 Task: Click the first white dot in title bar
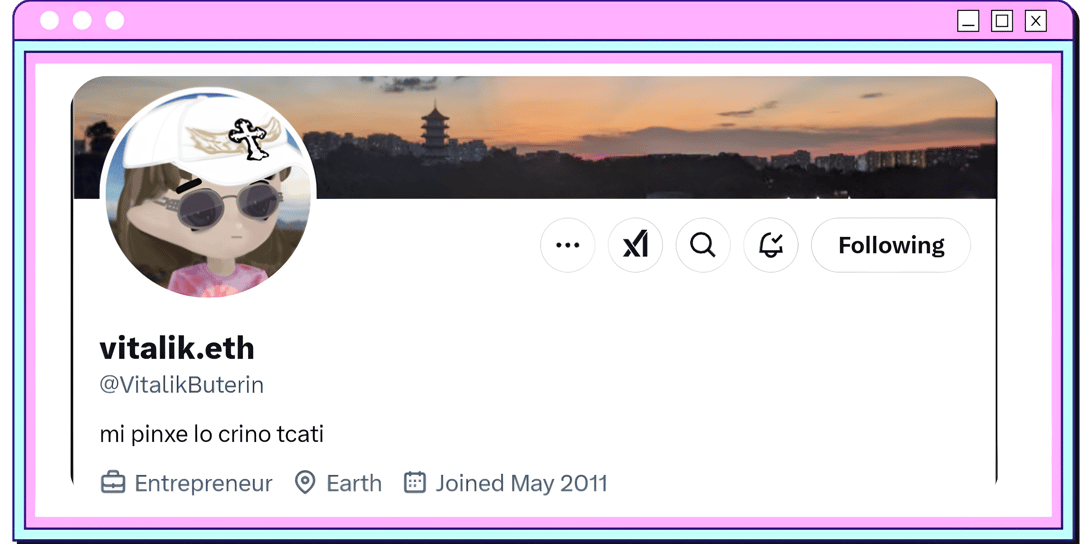(x=49, y=21)
